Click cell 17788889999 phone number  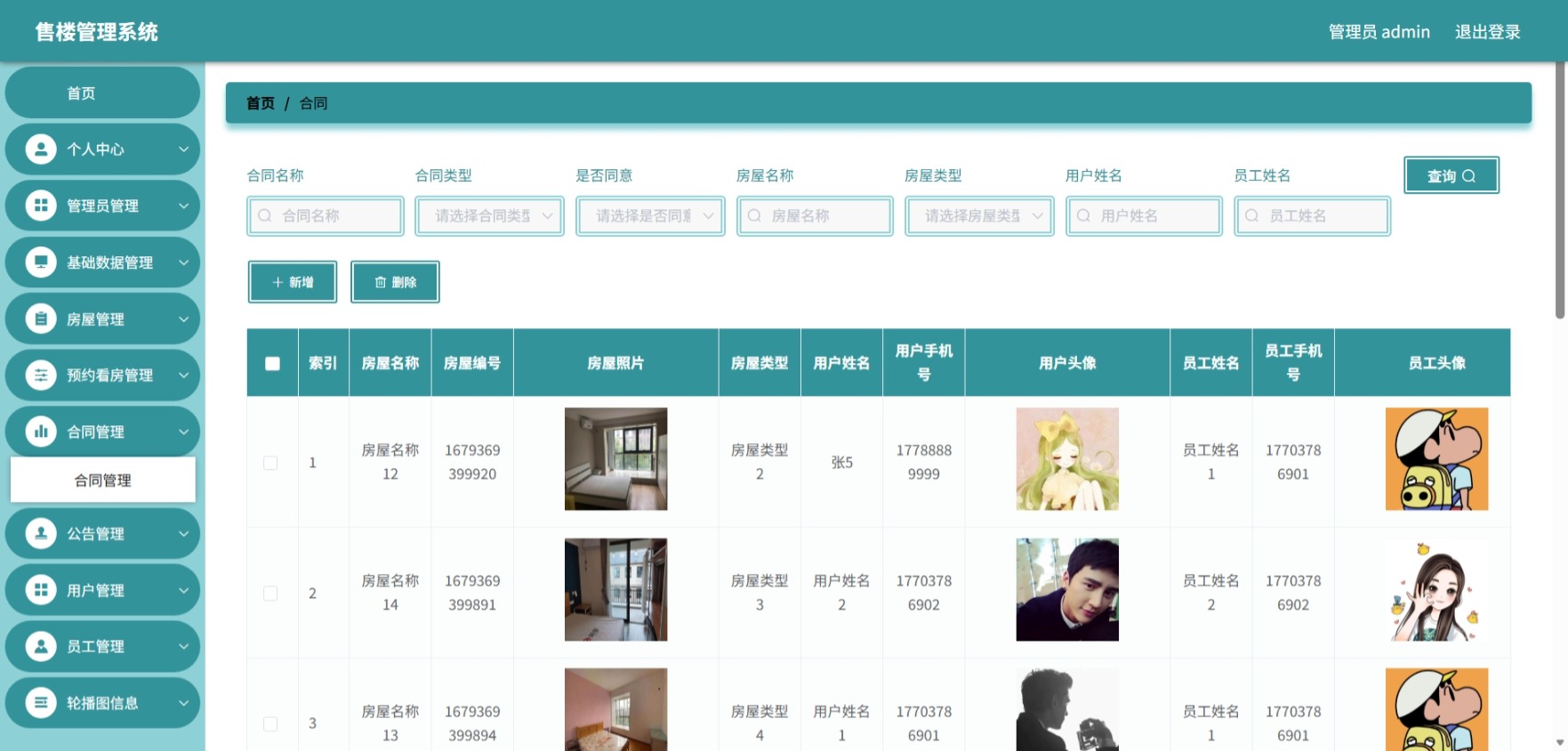pos(924,462)
